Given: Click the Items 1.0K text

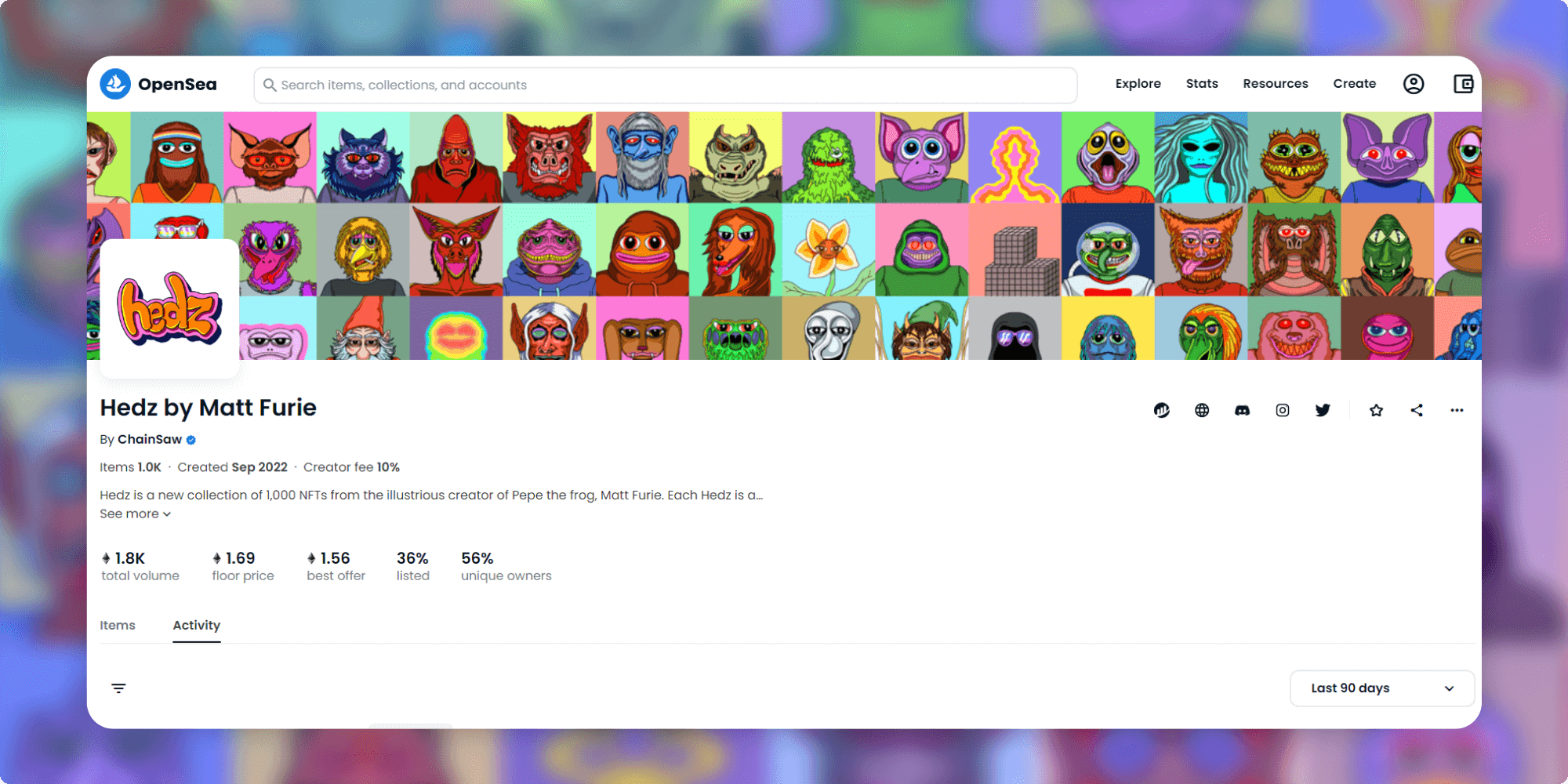Looking at the screenshot, I should tap(130, 467).
